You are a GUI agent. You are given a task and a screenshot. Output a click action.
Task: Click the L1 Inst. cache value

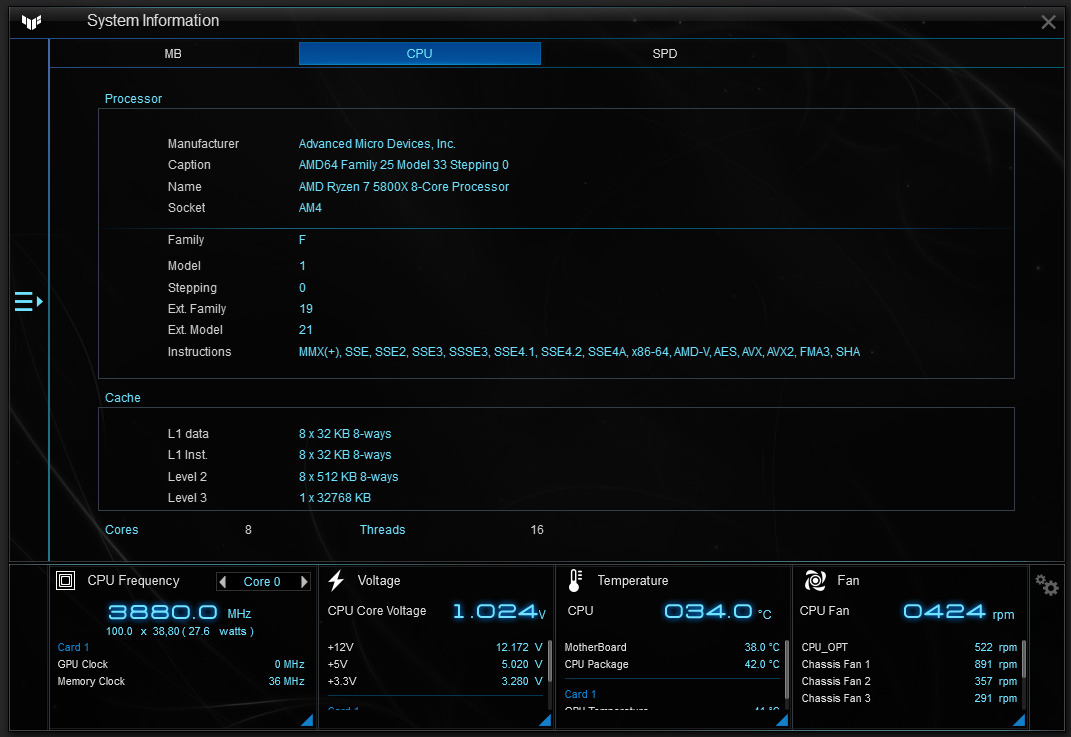pyautogui.click(x=345, y=455)
